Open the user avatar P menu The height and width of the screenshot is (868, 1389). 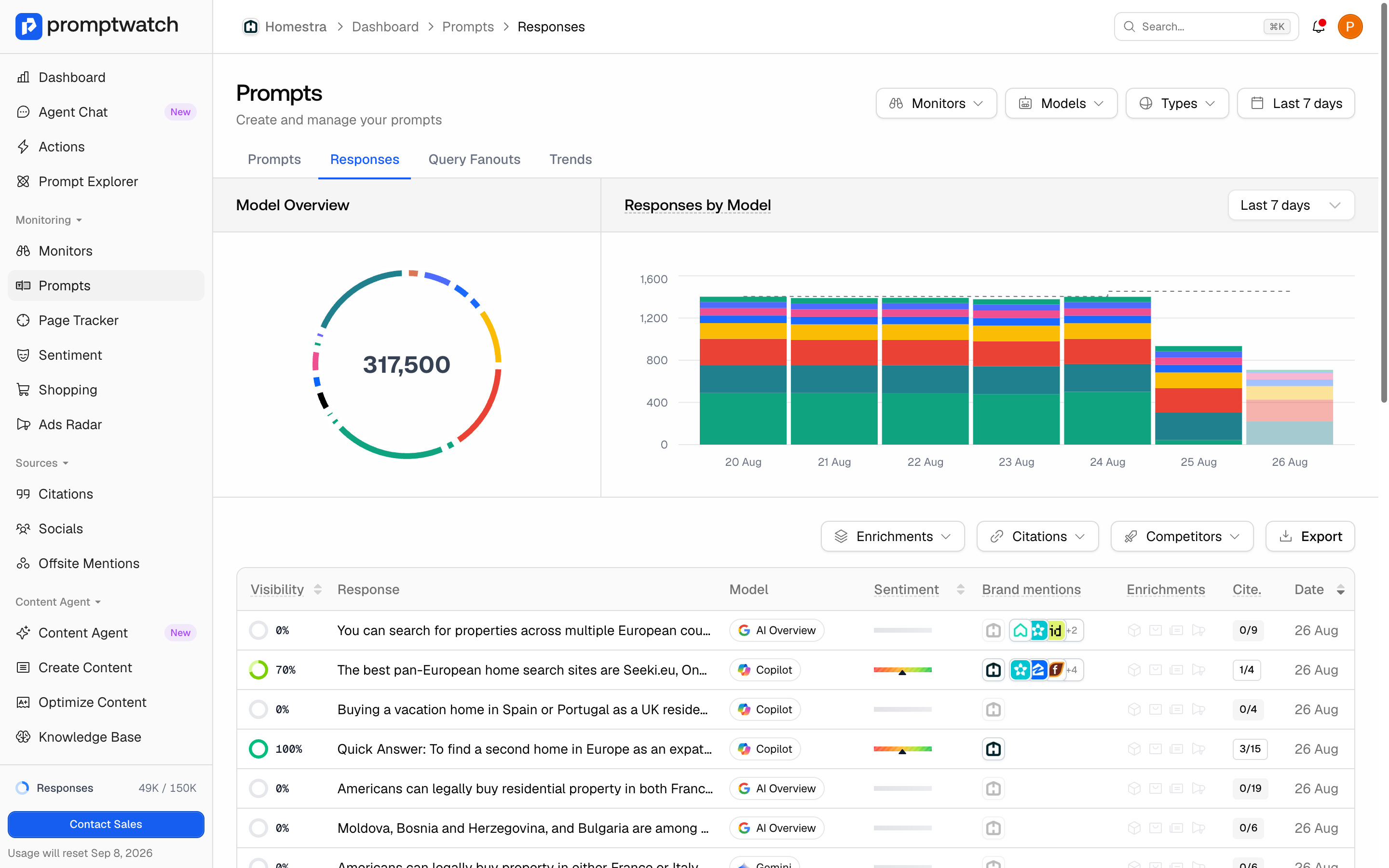1350,27
